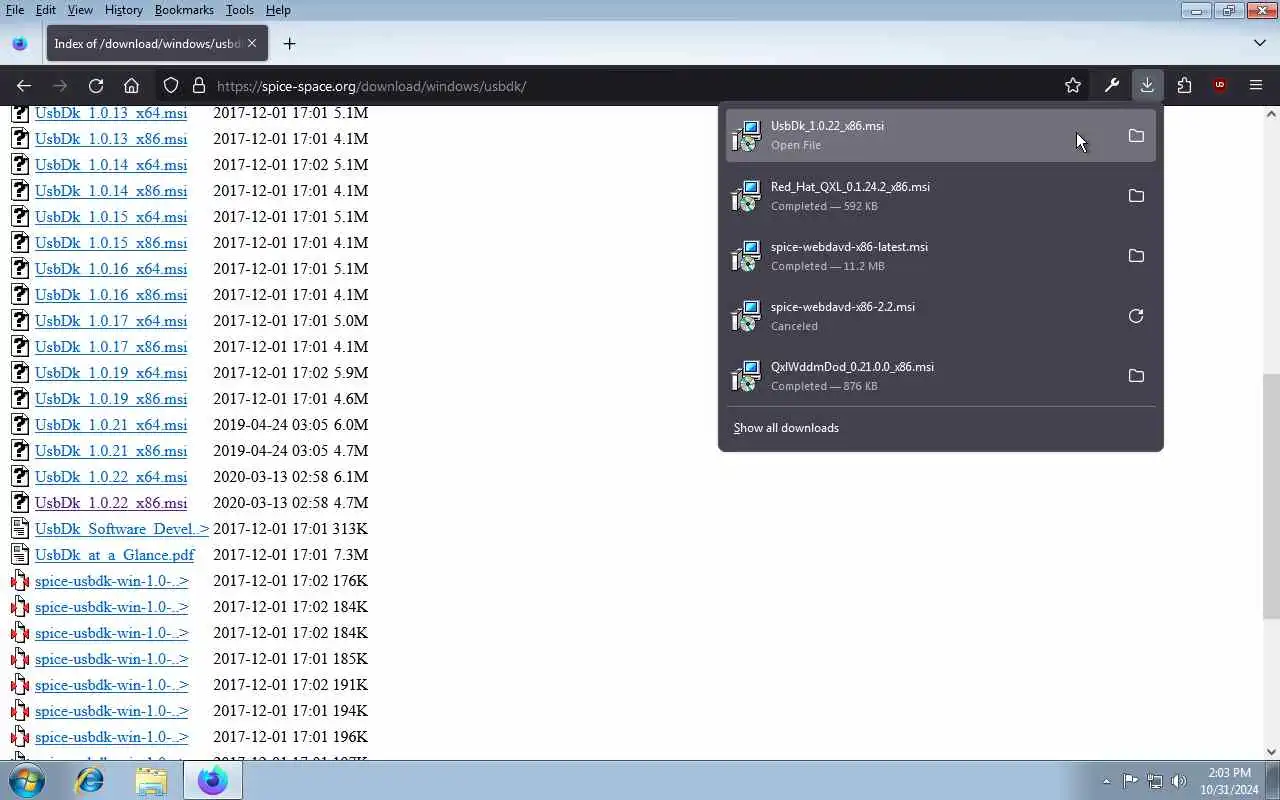Image resolution: width=1280 pixels, height=800 pixels.
Task: Open the Tools menu
Action: [x=239, y=10]
